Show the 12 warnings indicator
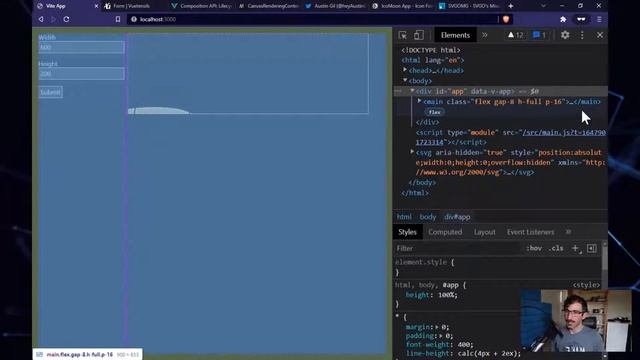Viewport: 640px width, 360px height. 515,35
